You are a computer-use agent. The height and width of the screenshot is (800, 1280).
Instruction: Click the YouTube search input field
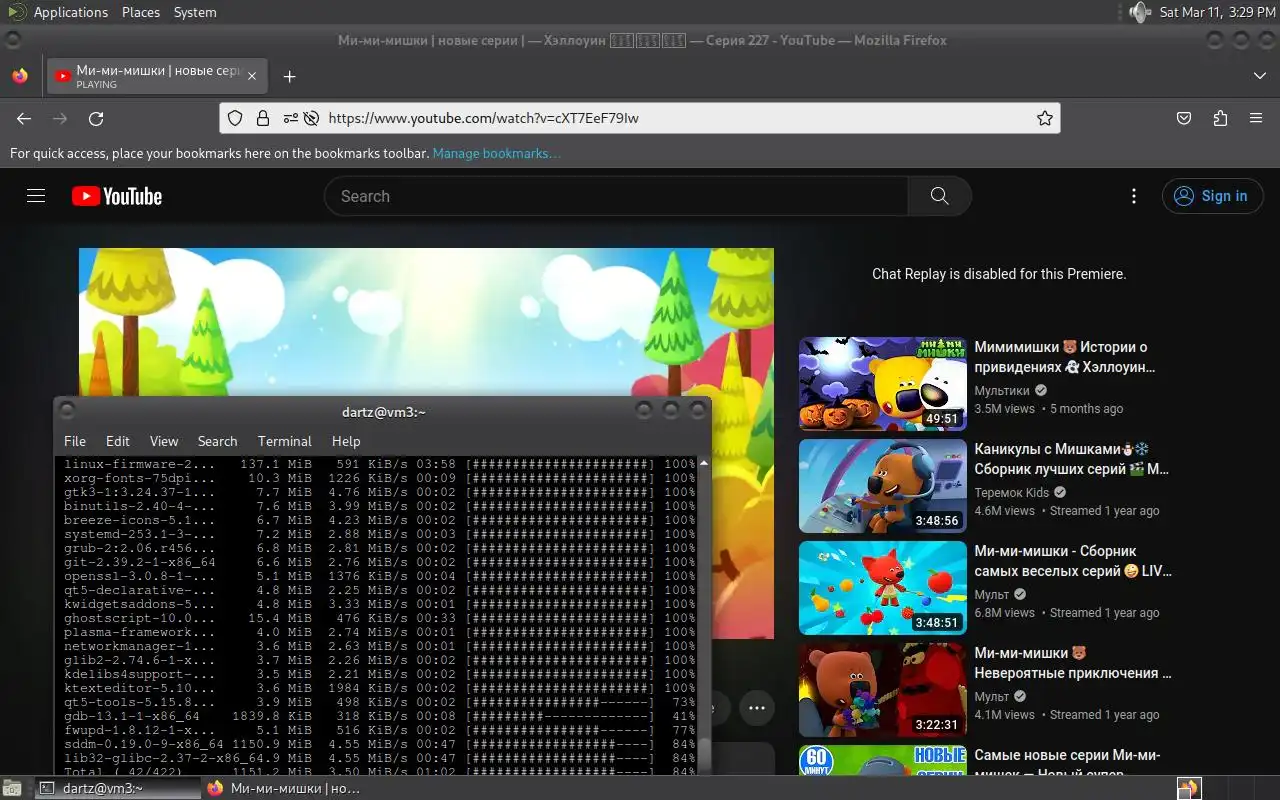(616, 196)
